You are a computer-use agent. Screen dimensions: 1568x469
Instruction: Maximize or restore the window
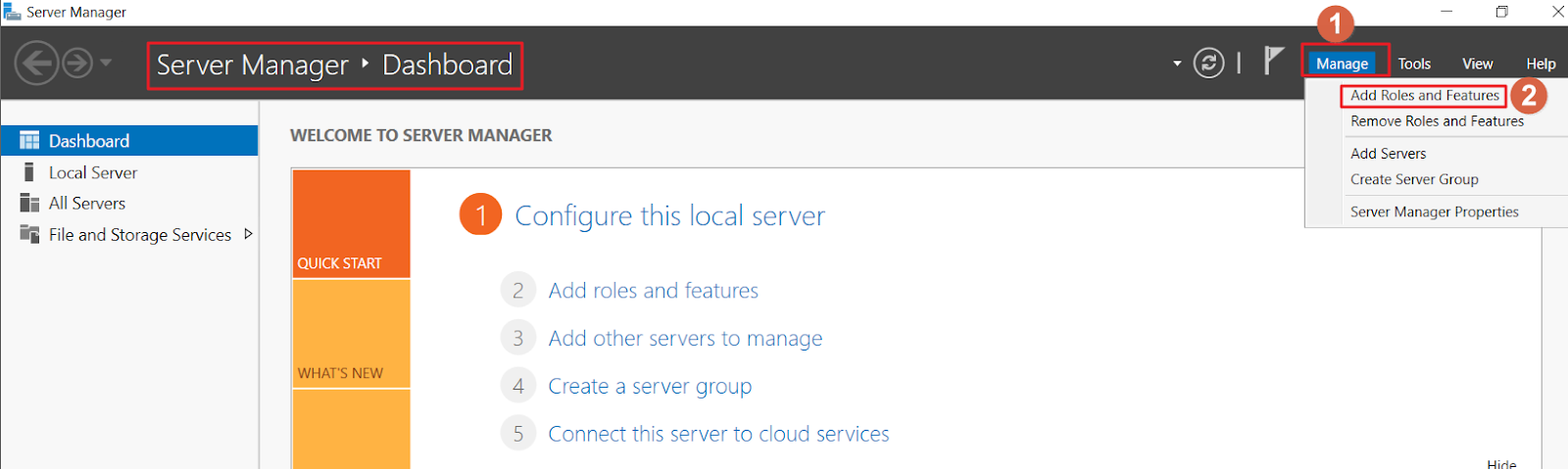(1502, 12)
